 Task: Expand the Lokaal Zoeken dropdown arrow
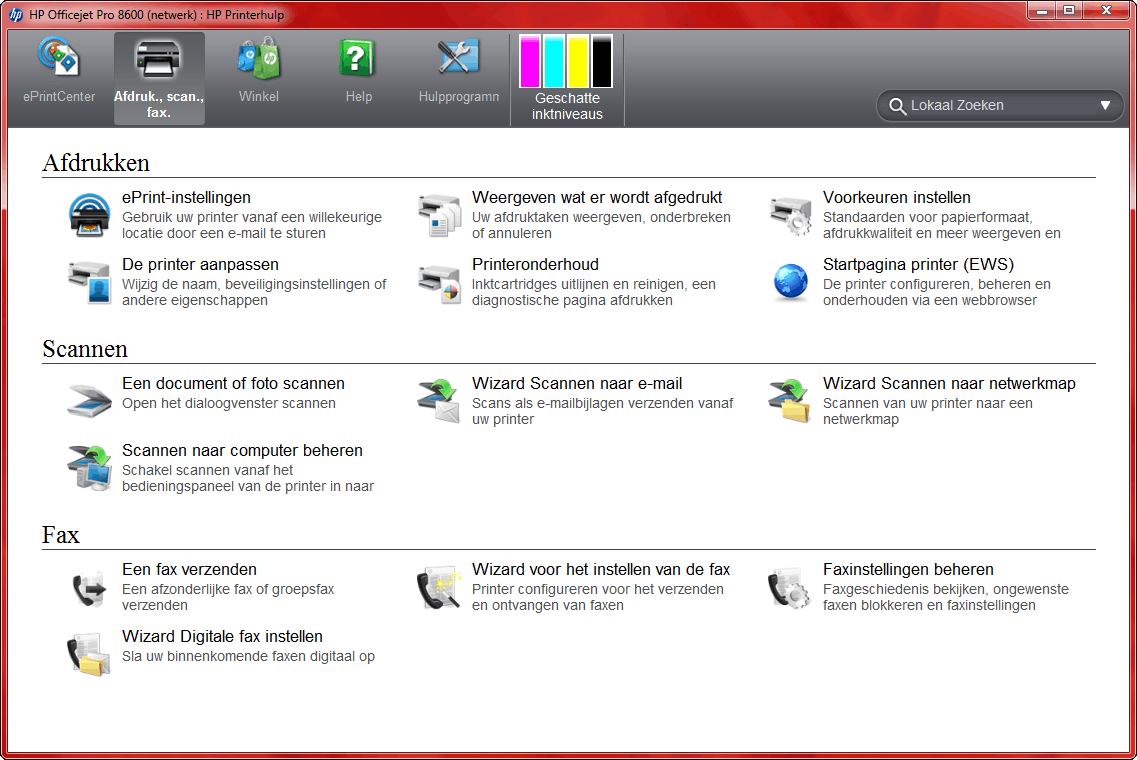[x=1105, y=105]
